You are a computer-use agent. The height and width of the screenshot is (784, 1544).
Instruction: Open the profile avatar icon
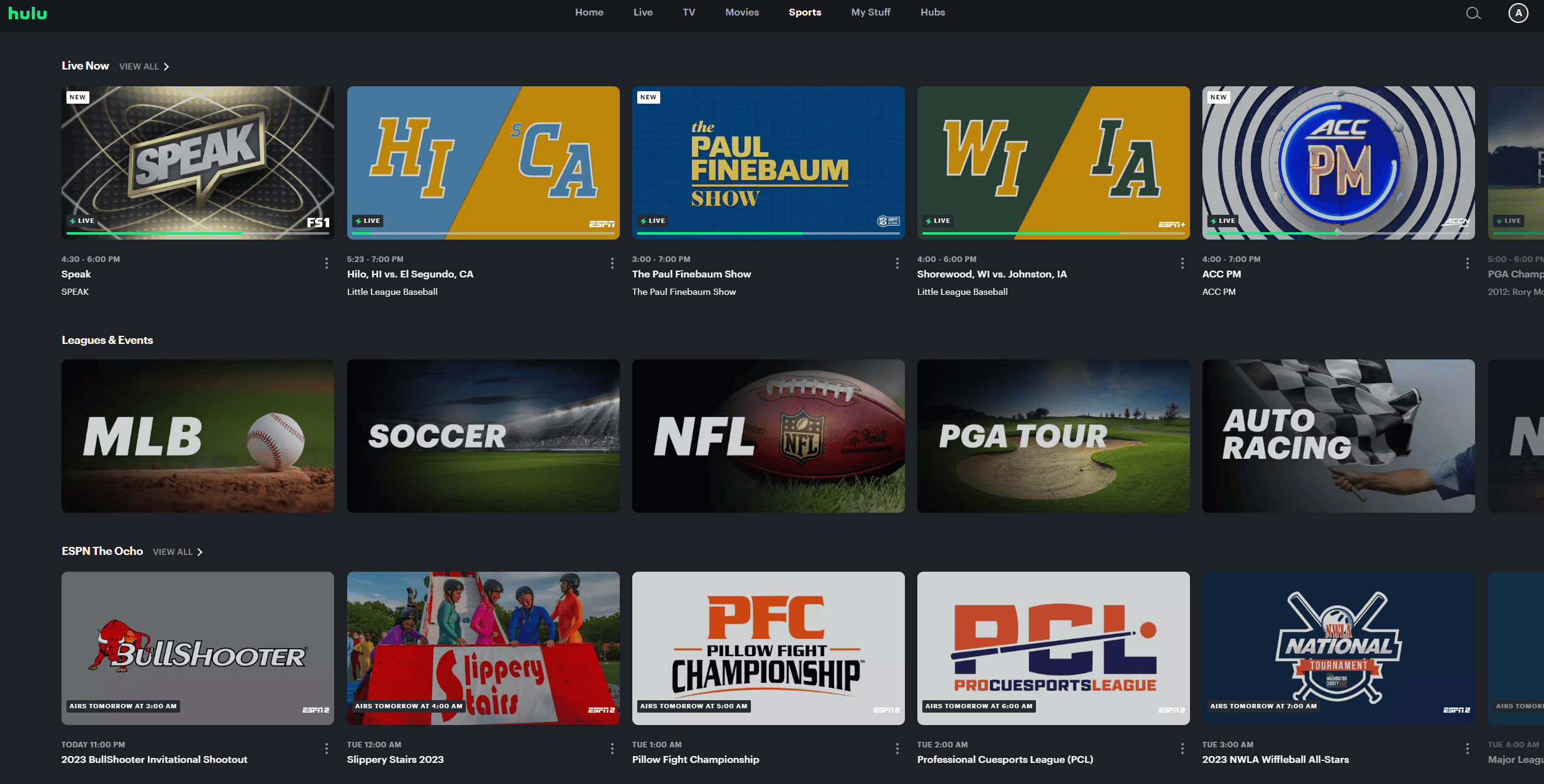pos(1518,13)
